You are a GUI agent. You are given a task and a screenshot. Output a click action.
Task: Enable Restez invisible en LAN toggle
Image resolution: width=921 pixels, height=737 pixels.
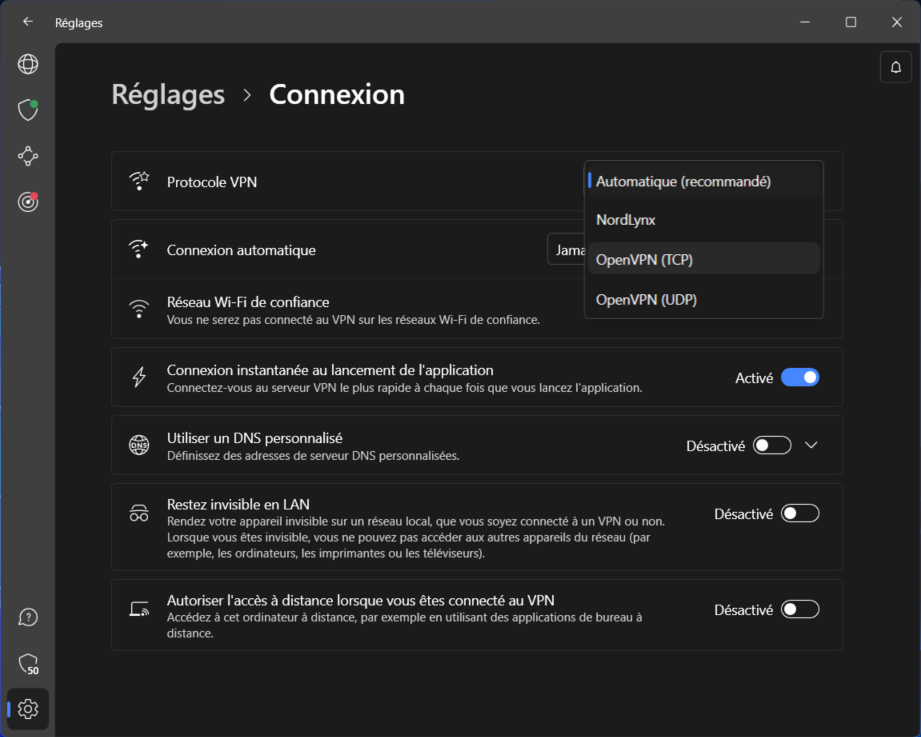click(x=800, y=514)
